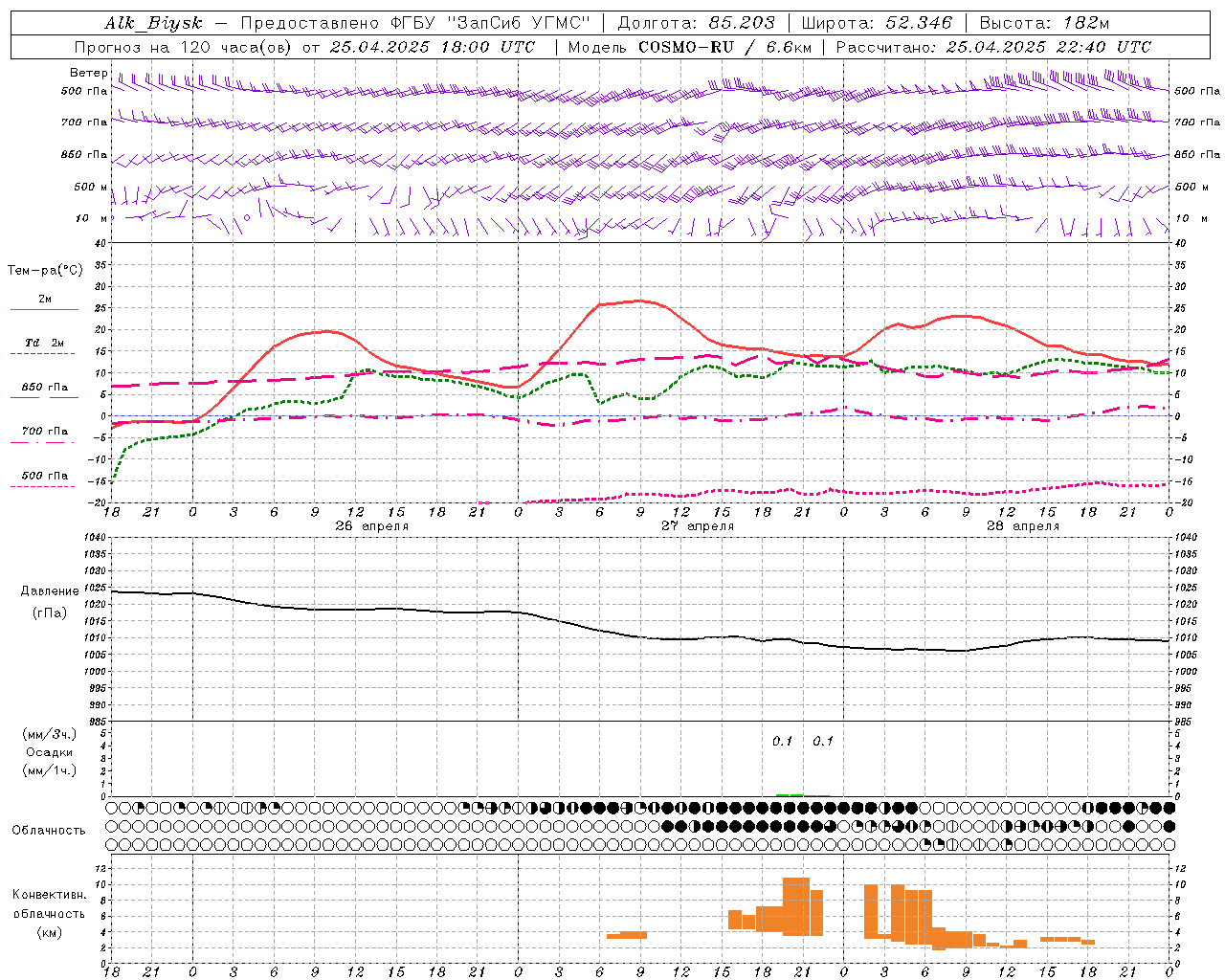Click the '26 апреля' date label
This screenshot has height=980, width=1225.
click(371, 526)
